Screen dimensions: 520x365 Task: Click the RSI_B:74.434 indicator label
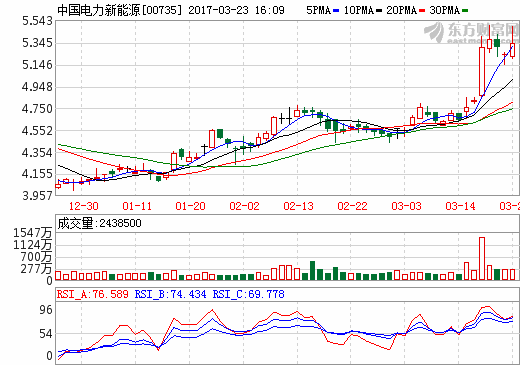tap(170, 294)
